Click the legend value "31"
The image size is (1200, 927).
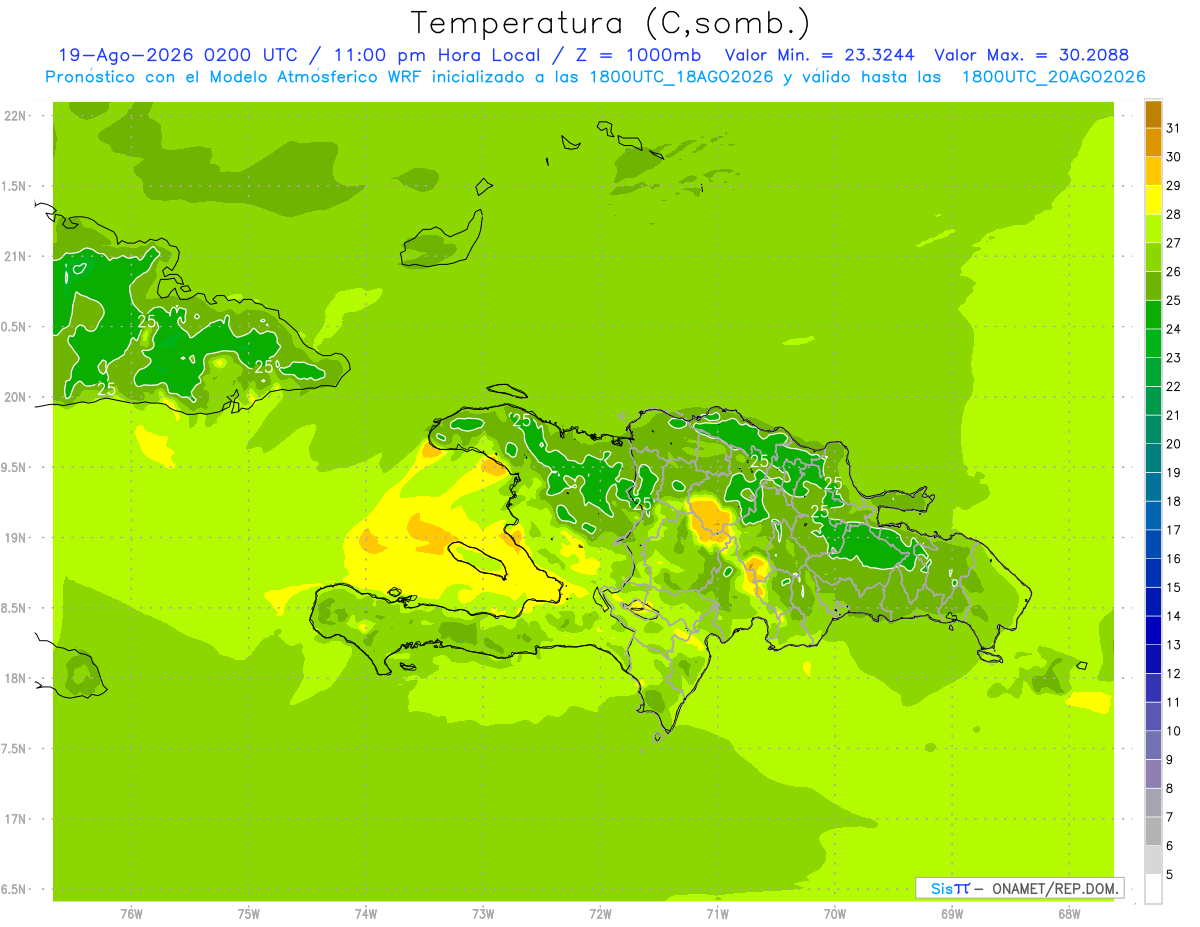point(1174,127)
